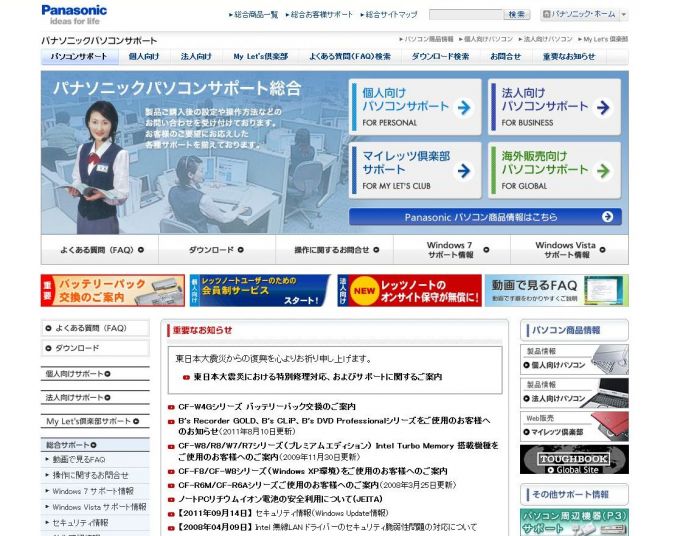Open 個人向けパソコン product info thumbnail
The image size is (680, 536).
(574, 360)
